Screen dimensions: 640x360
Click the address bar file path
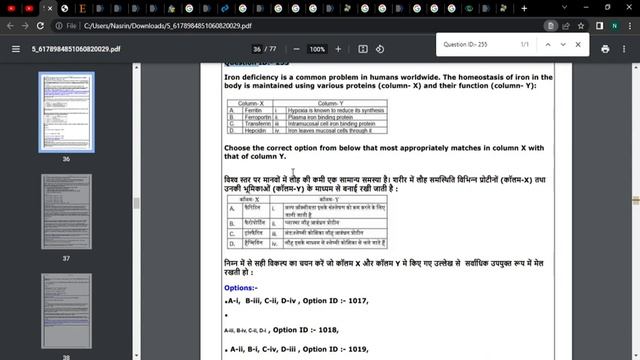click(x=167, y=26)
